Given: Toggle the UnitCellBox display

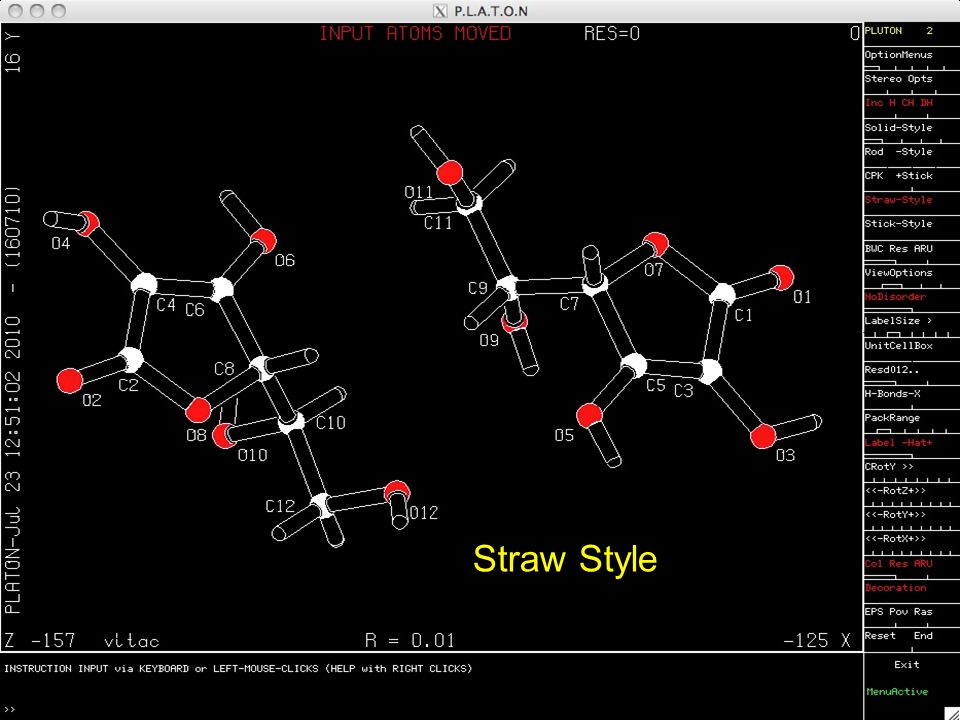Looking at the screenshot, I should pyautogui.click(x=898, y=345).
